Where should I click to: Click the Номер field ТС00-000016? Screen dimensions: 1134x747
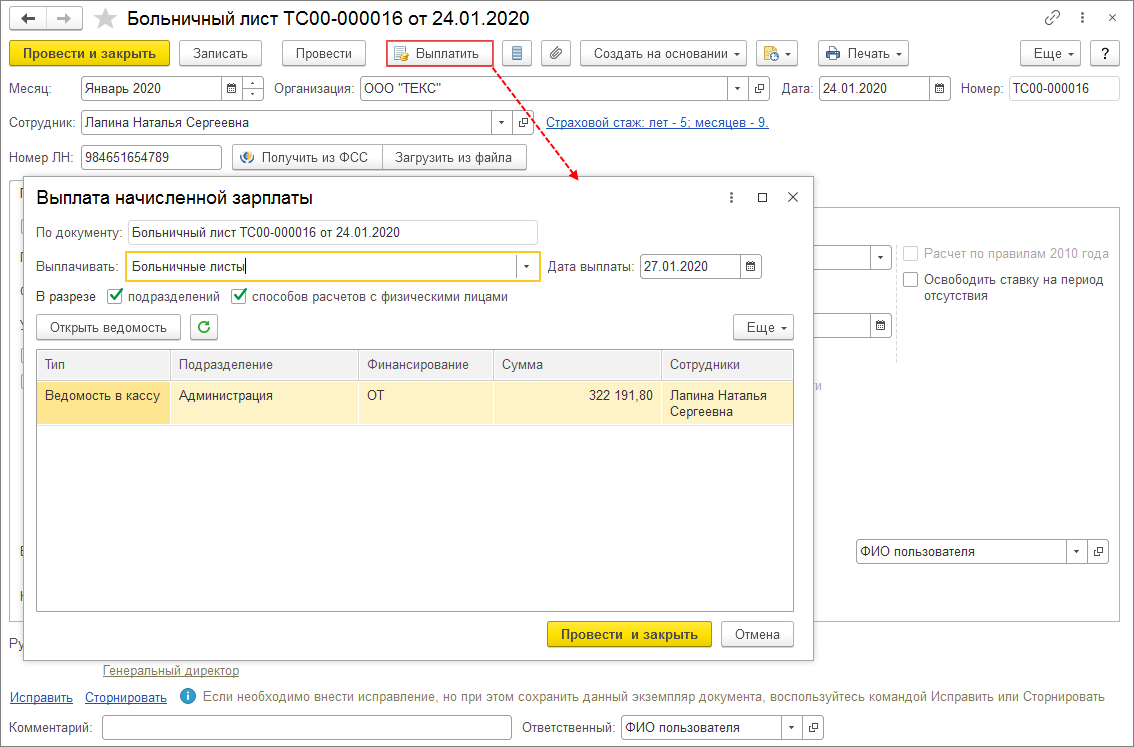tap(1064, 88)
